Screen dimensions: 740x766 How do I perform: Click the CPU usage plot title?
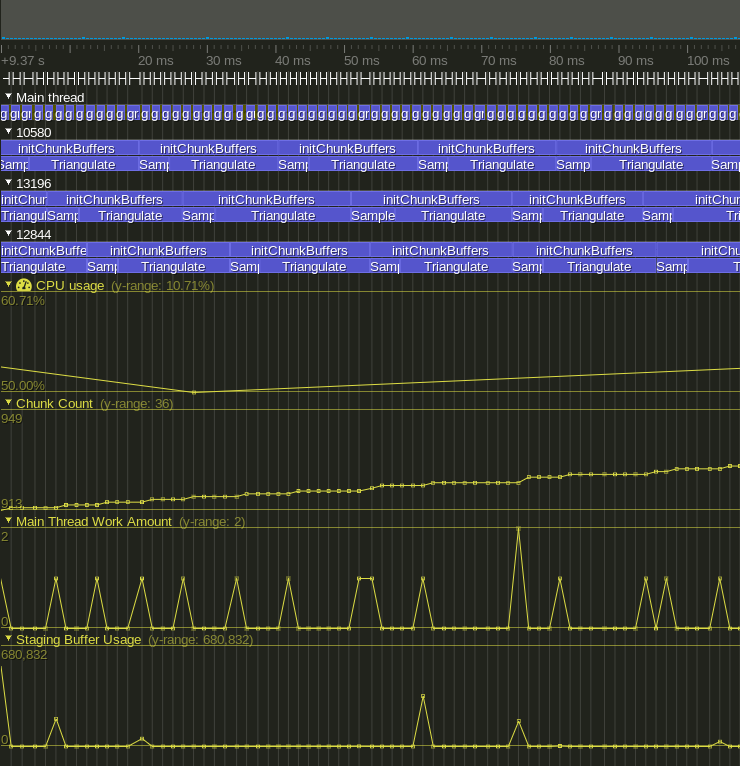click(x=70, y=286)
